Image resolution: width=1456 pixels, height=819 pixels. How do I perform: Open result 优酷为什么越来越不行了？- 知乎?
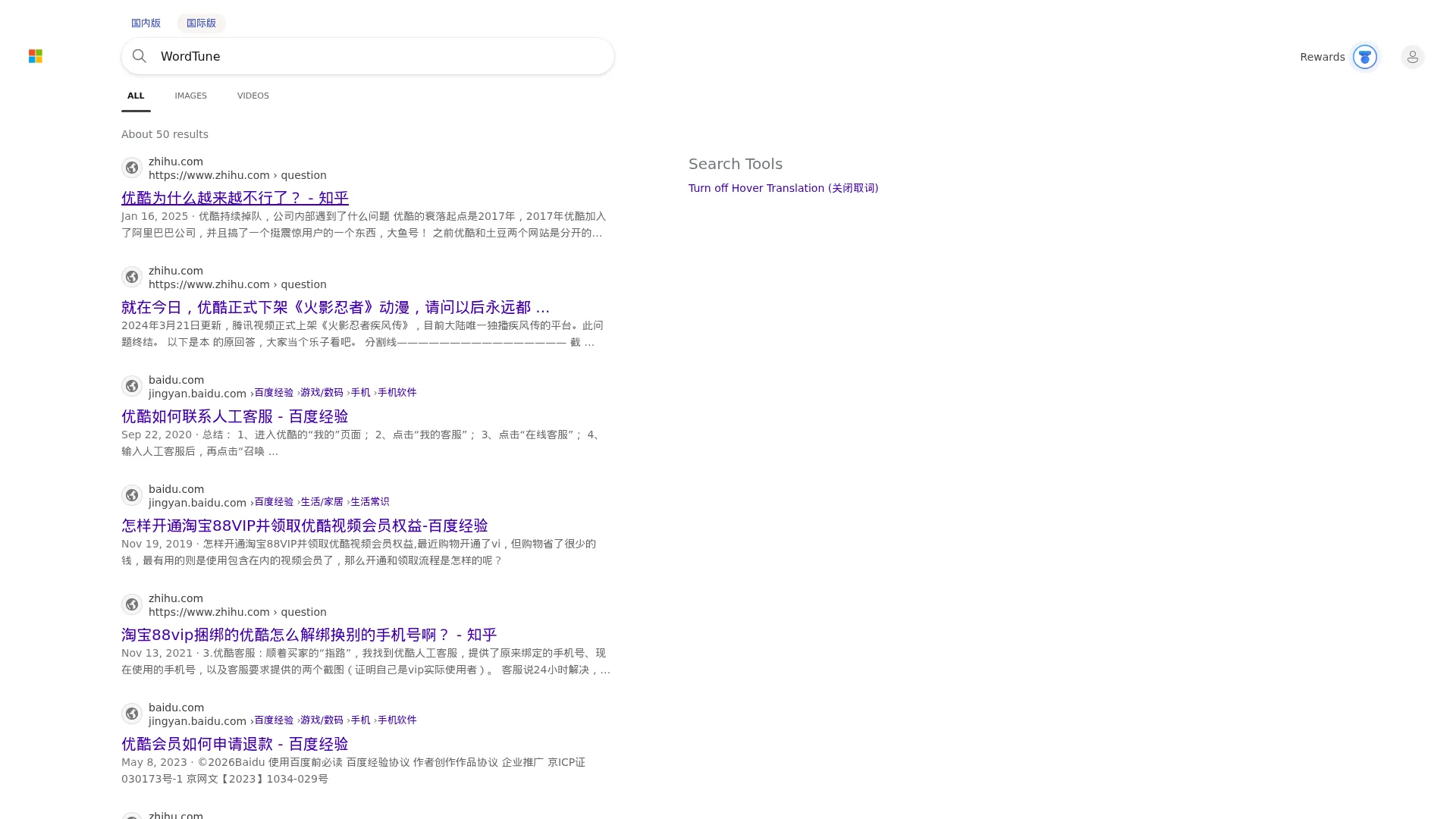235,198
